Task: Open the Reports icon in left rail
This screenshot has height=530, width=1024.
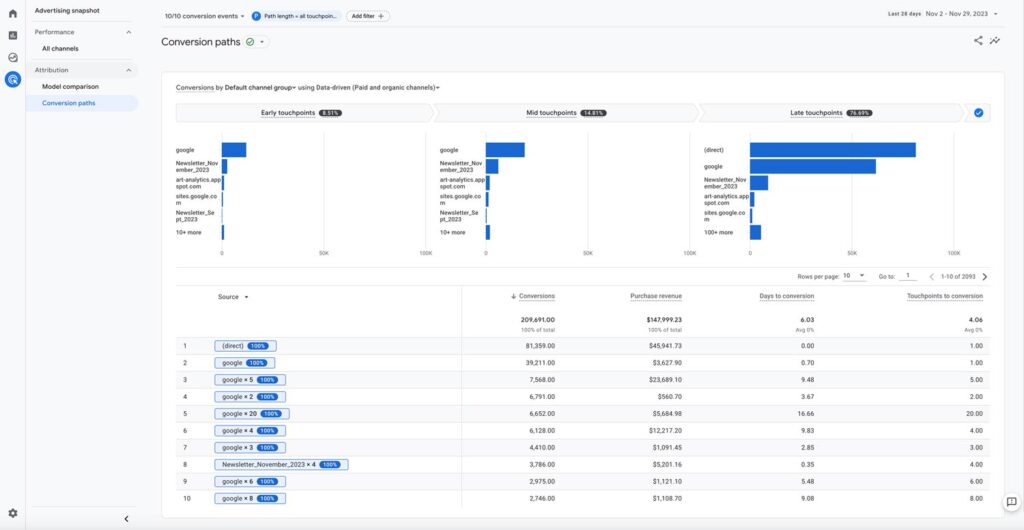Action: click(x=13, y=35)
